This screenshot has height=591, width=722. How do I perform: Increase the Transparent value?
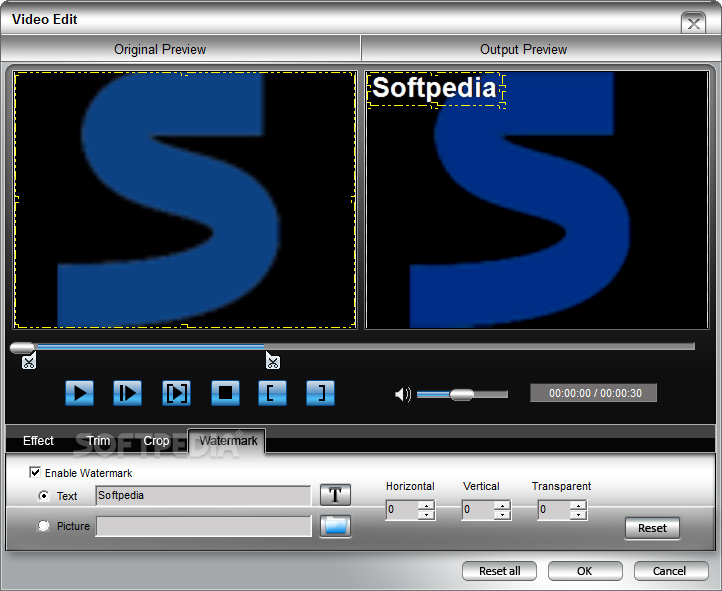click(578, 505)
